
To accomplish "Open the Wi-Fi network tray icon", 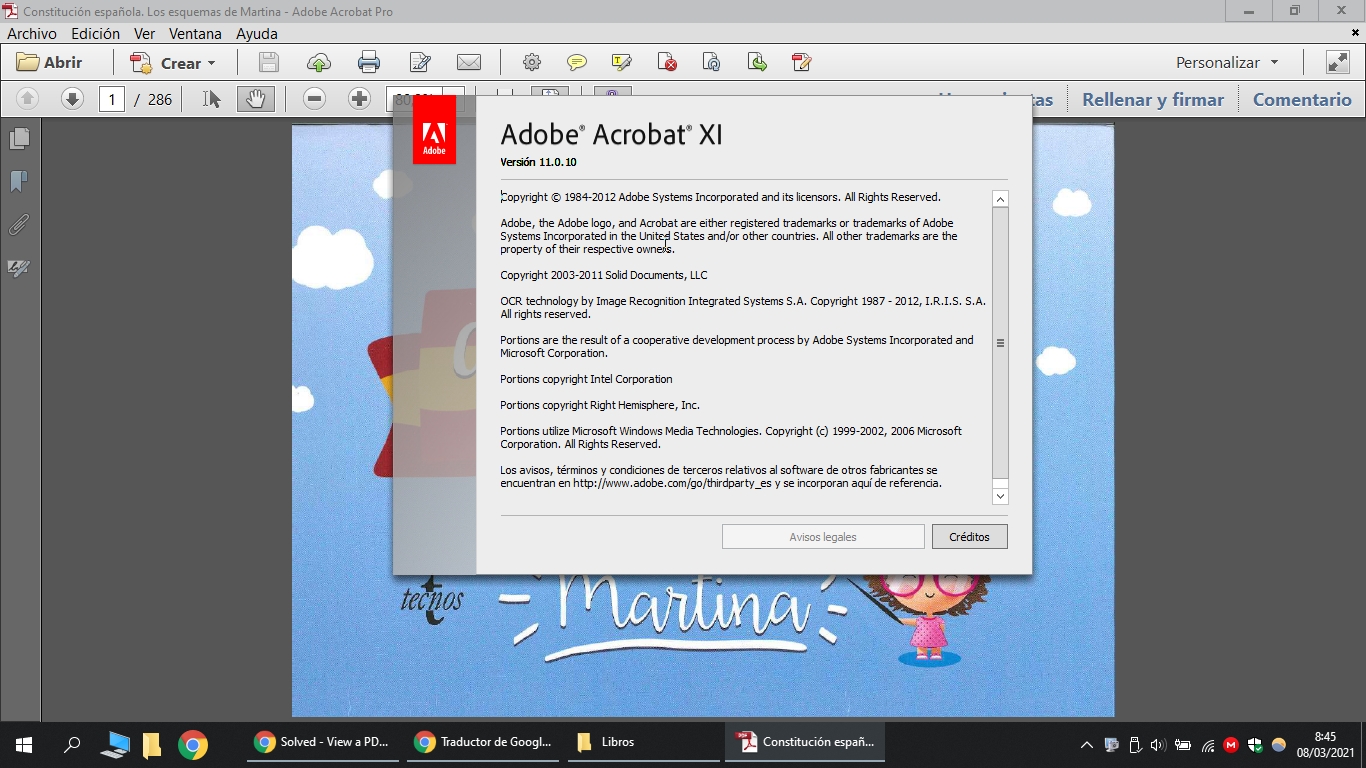I will (x=1208, y=745).
